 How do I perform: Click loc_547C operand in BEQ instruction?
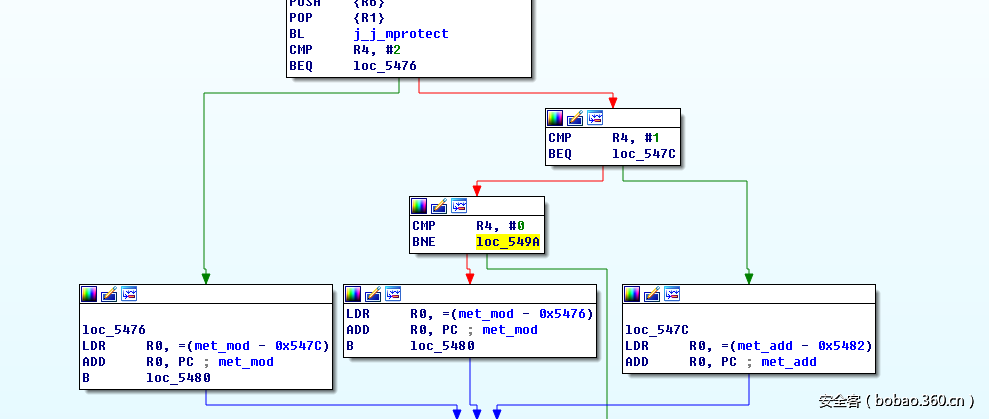644,154
